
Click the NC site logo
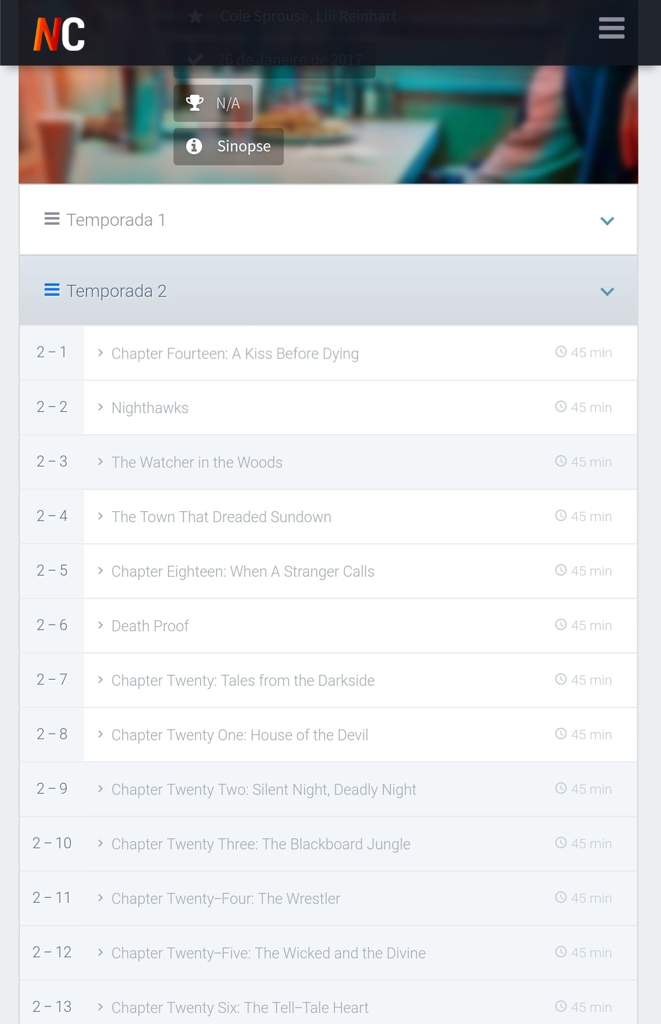click(x=59, y=34)
